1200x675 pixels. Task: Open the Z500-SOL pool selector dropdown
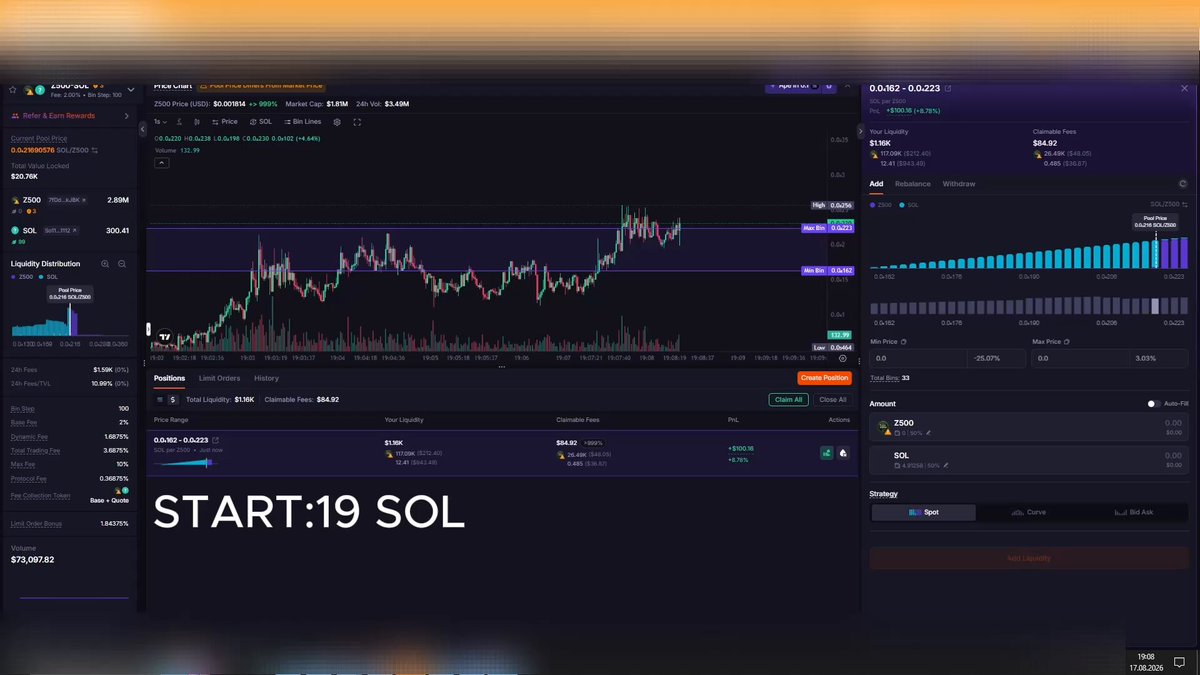click(129, 89)
